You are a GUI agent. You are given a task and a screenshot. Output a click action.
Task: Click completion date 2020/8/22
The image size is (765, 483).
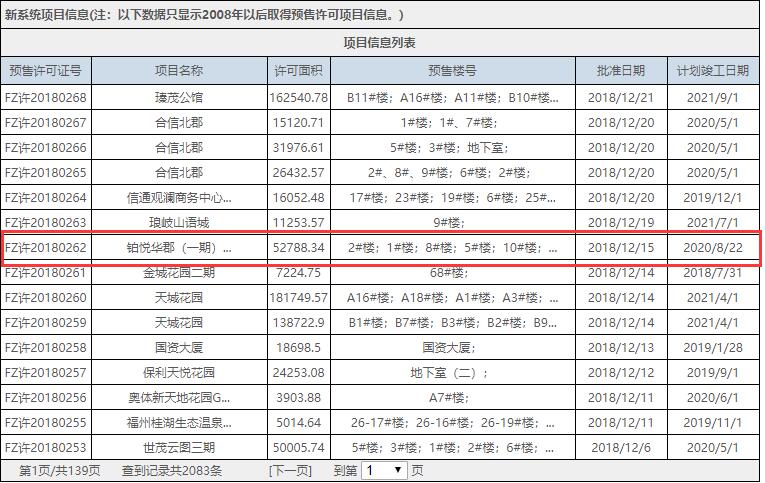click(x=713, y=247)
